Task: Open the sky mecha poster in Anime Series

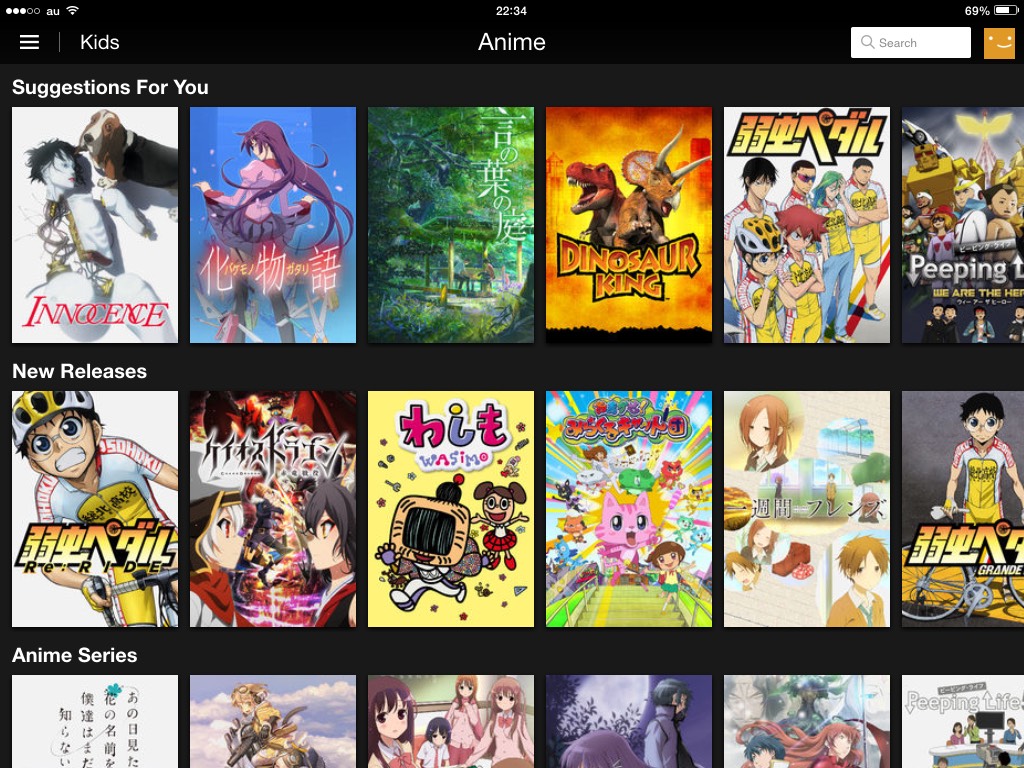Action: click(273, 722)
